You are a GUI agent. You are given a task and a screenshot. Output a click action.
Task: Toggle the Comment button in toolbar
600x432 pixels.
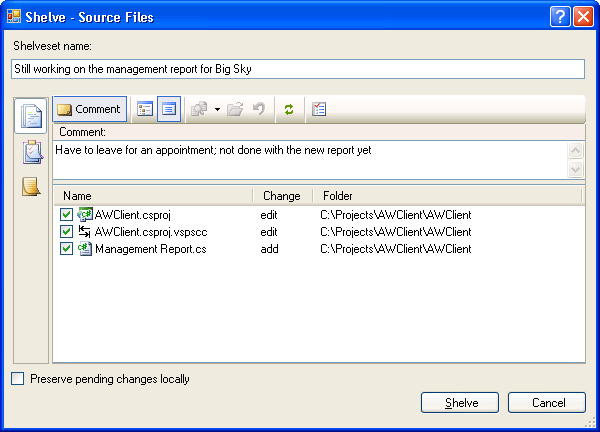click(x=89, y=109)
